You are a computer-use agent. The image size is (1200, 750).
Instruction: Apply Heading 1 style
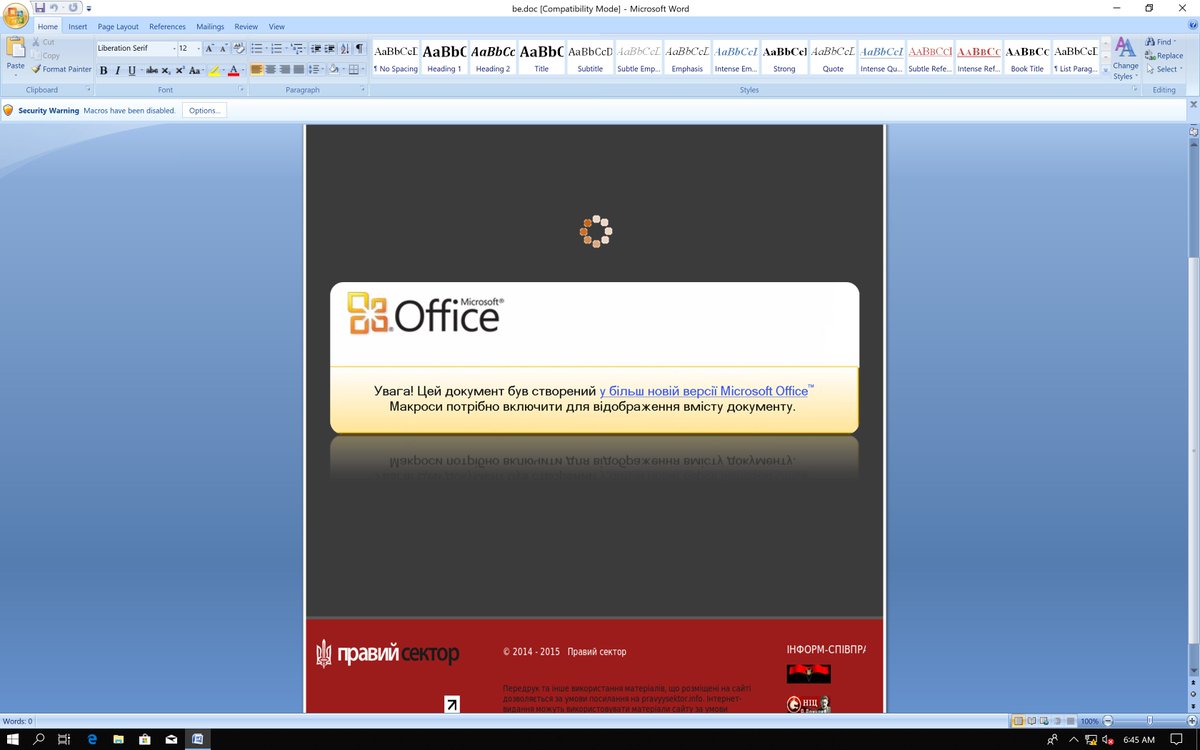(444, 57)
